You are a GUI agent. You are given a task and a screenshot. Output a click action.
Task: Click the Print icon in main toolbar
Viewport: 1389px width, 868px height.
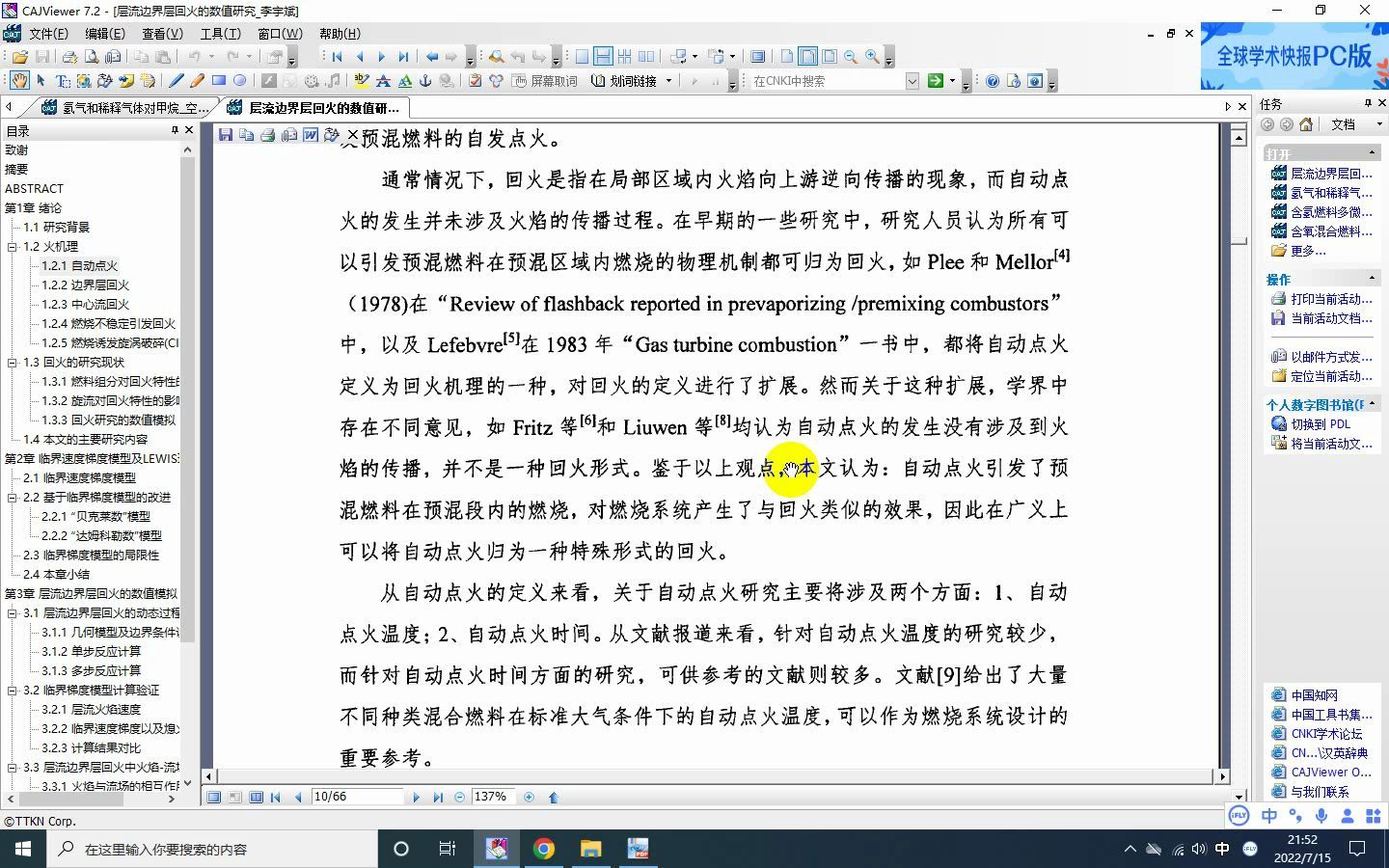click(x=70, y=57)
